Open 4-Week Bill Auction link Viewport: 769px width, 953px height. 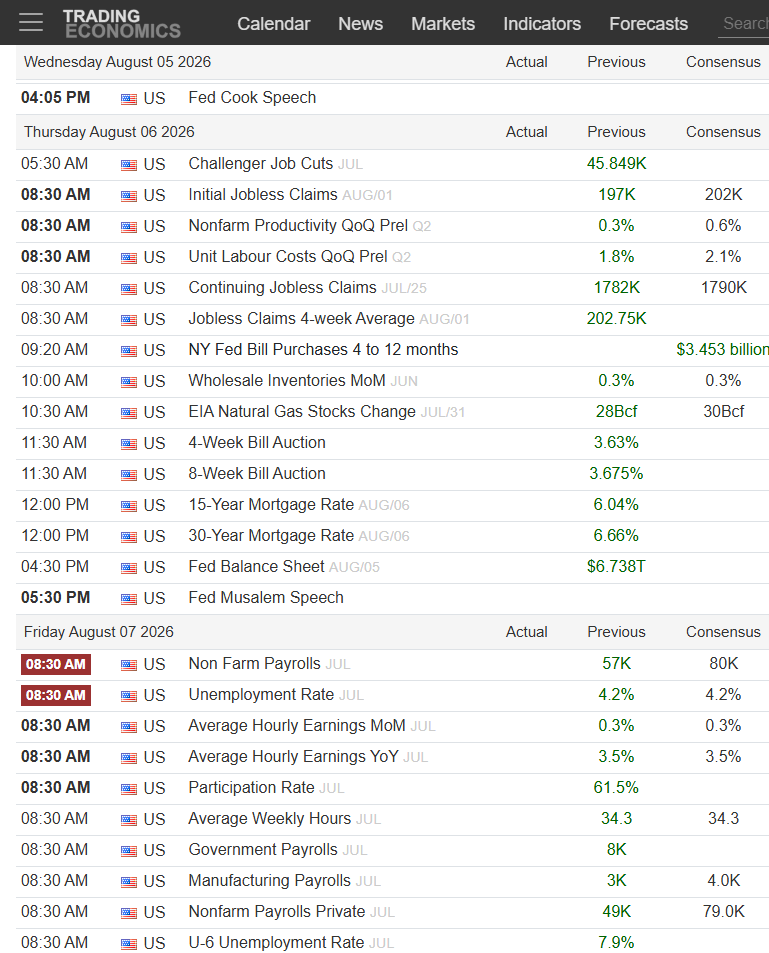pos(257,442)
